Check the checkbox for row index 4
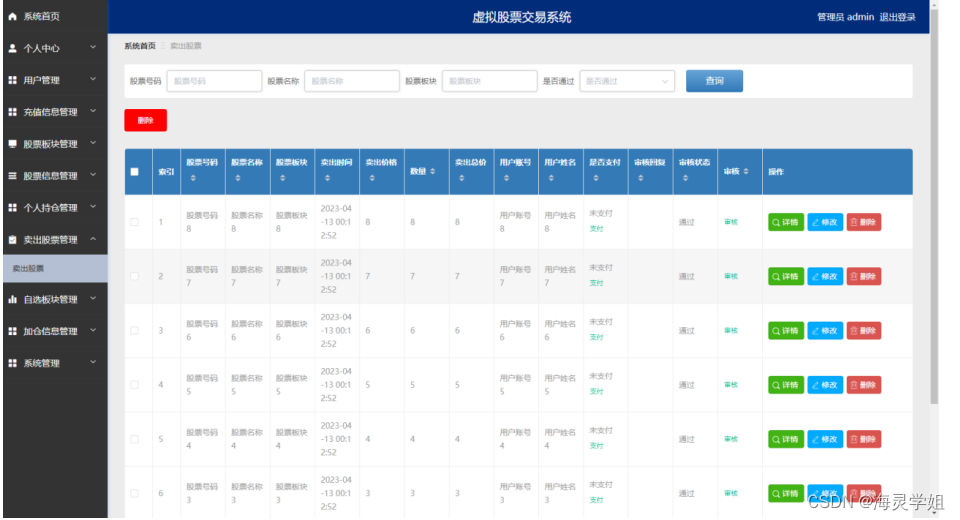 (135, 385)
